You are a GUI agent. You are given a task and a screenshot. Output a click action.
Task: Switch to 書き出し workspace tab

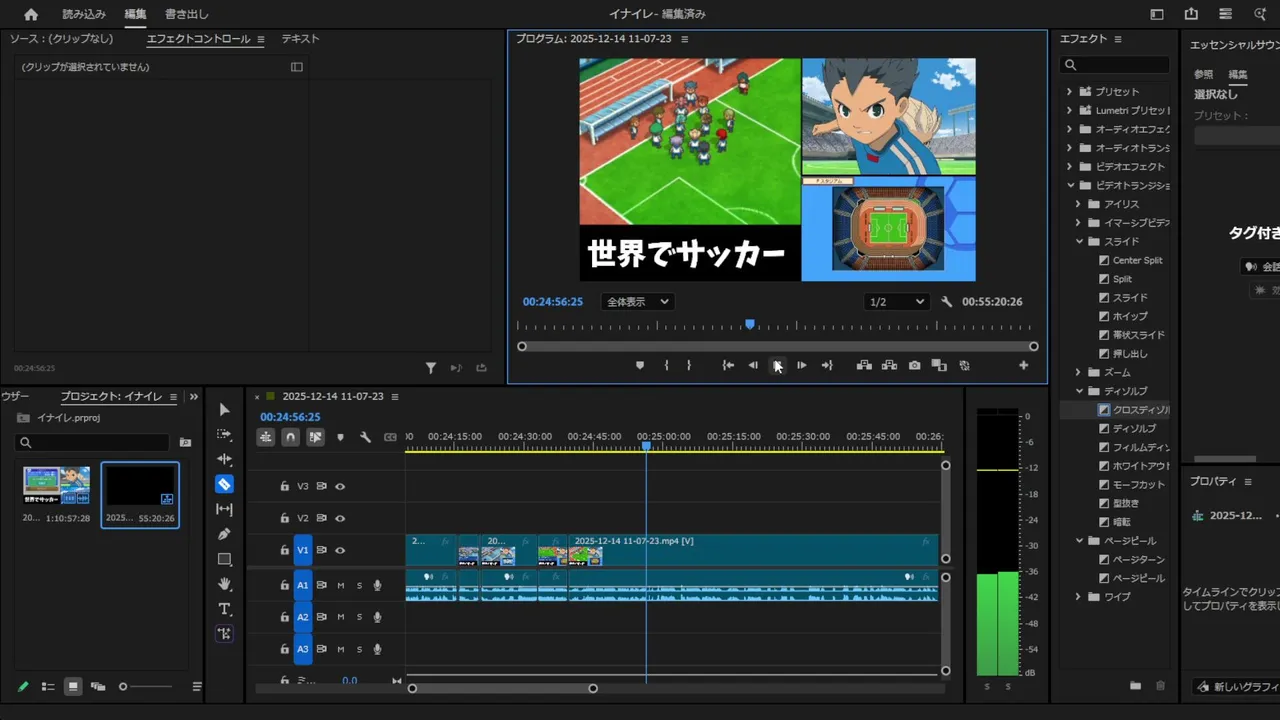pos(187,15)
